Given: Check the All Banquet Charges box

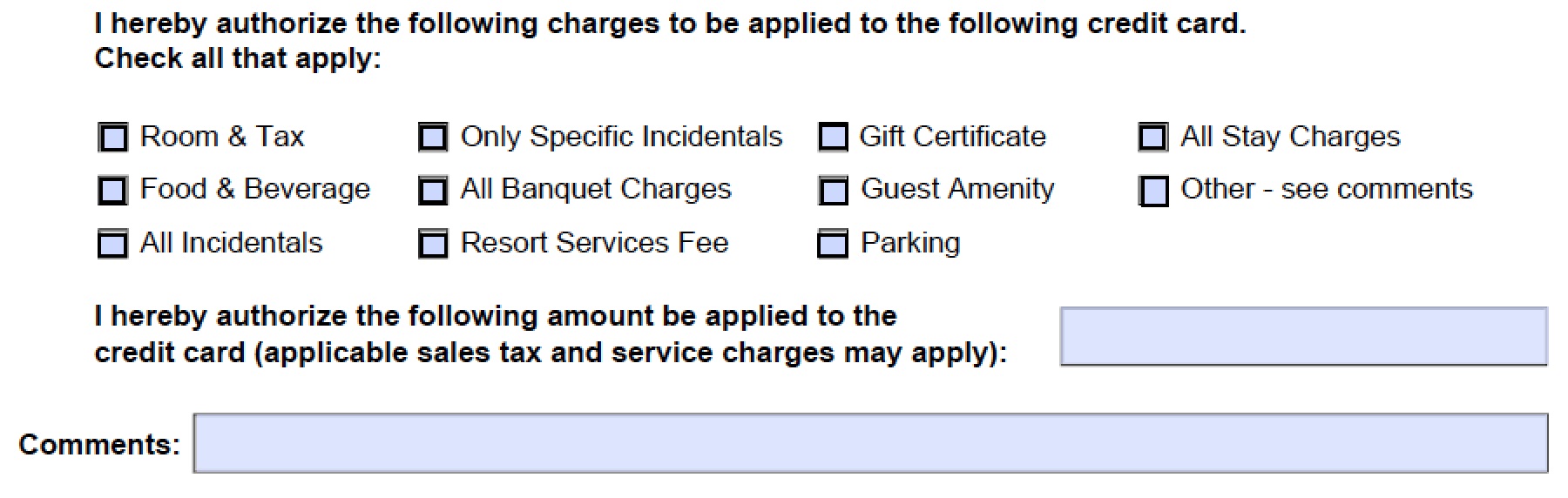Looking at the screenshot, I should [x=433, y=191].
